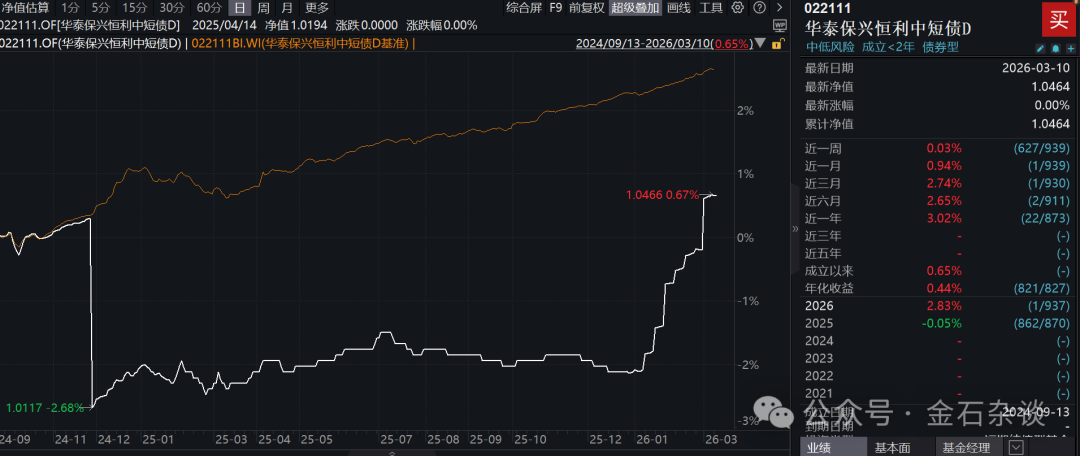Open the help question mark icon

pyautogui.click(x=758, y=8)
